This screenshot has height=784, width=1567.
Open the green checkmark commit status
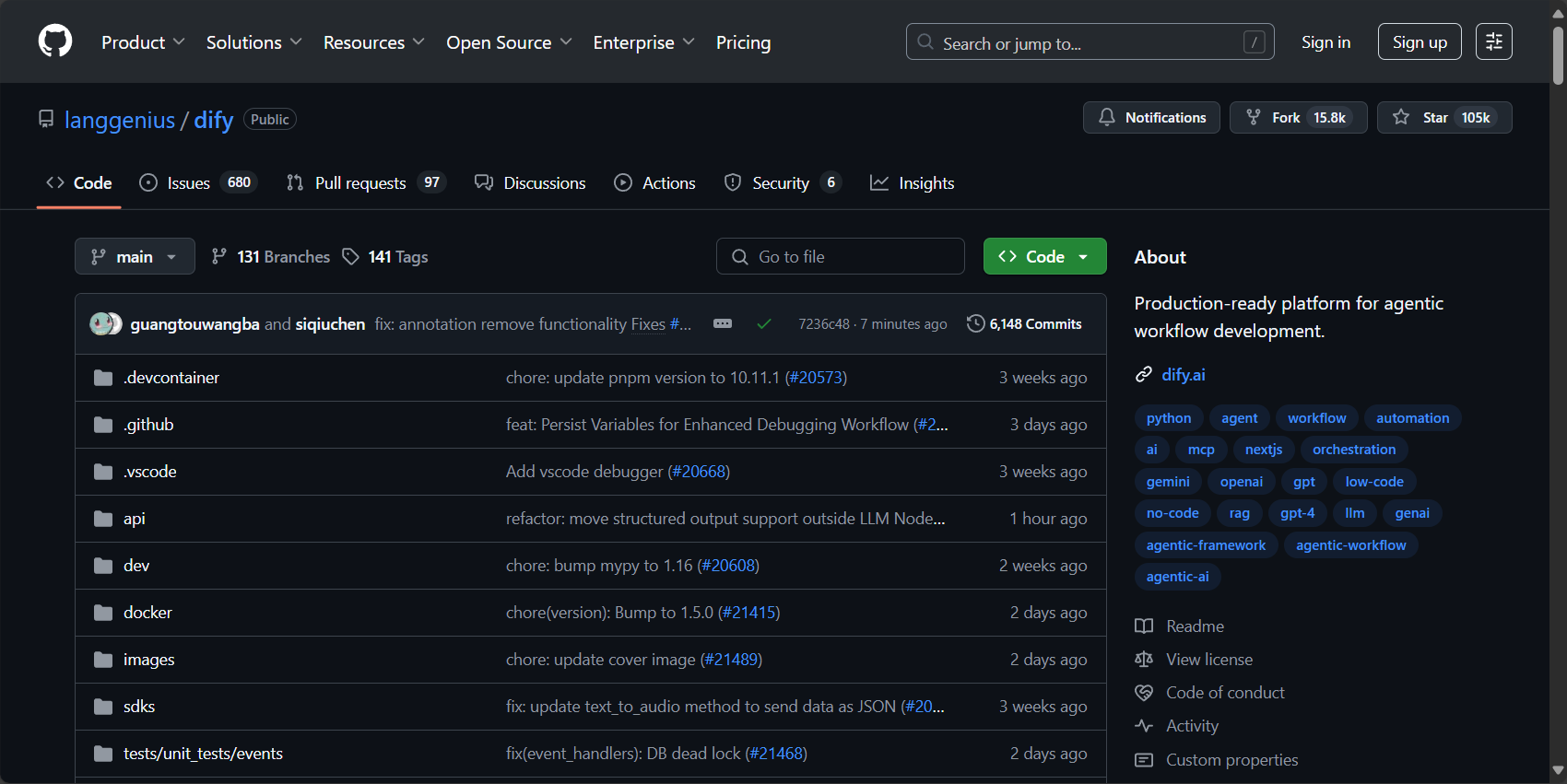click(764, 323)
